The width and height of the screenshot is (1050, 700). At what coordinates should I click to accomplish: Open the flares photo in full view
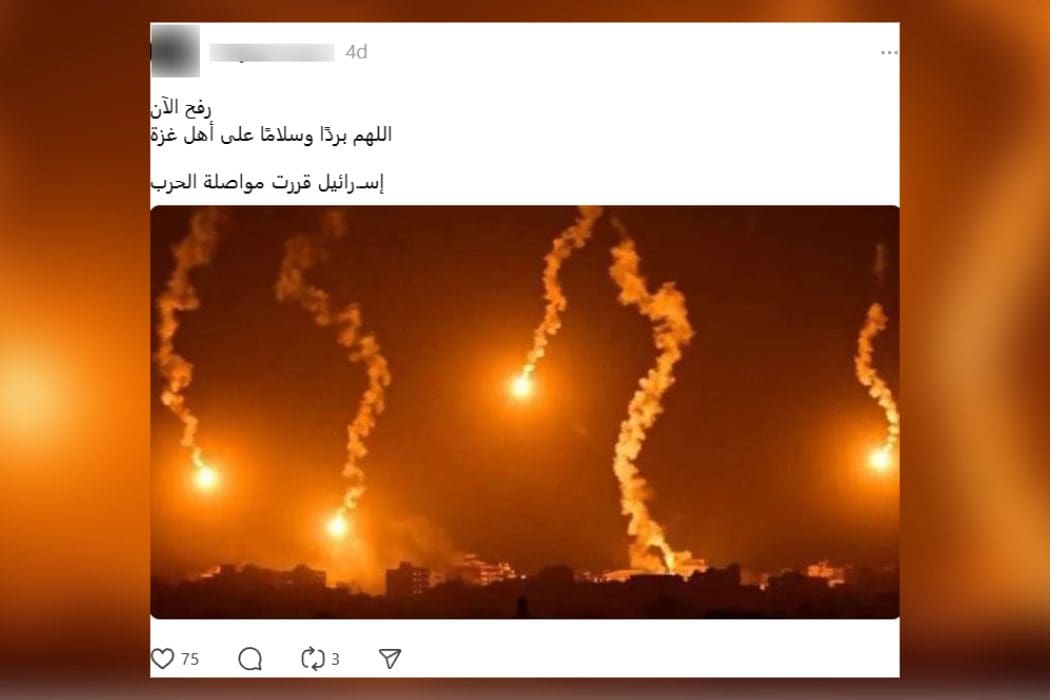coord(525,412)
